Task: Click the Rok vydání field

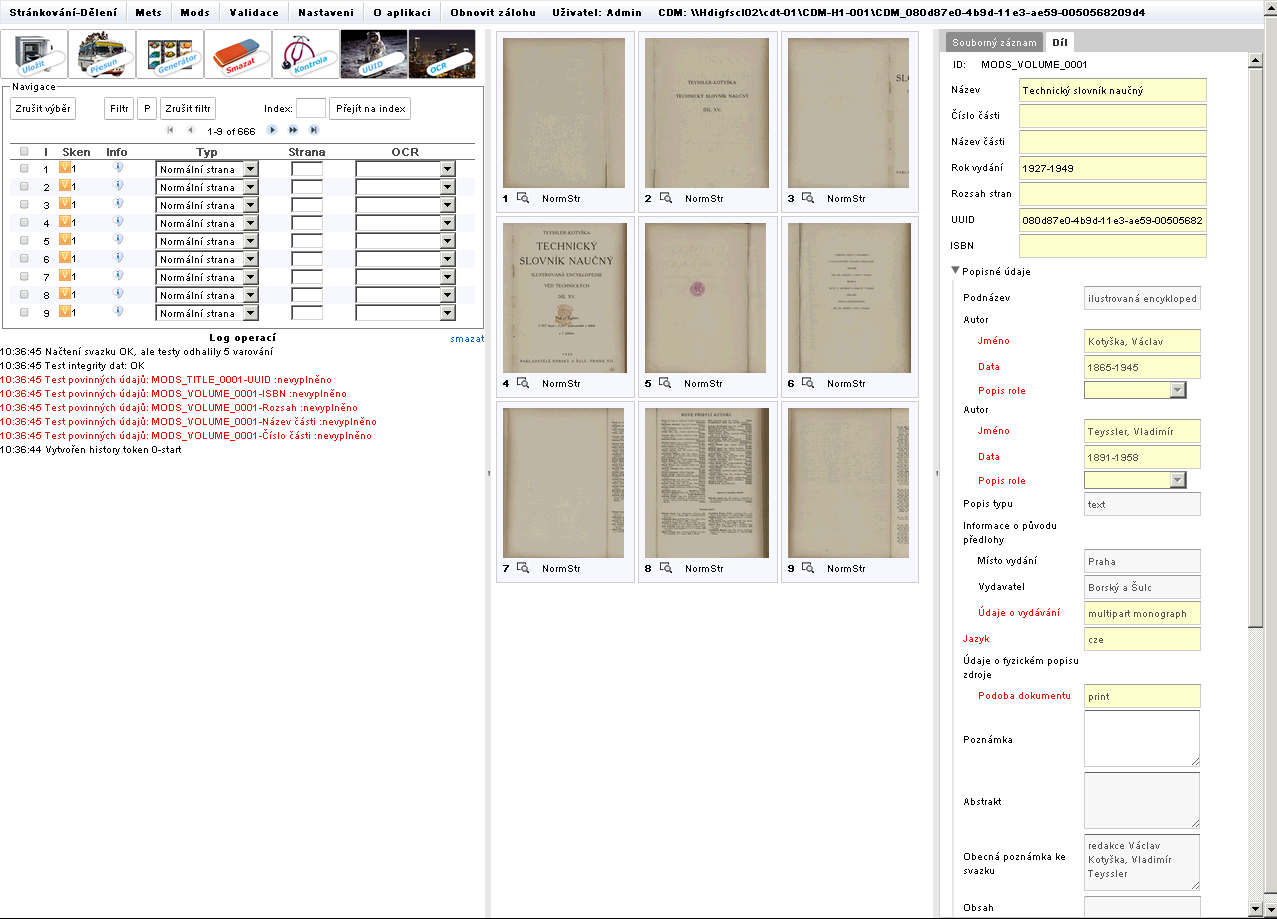Action: (1113, 168)
